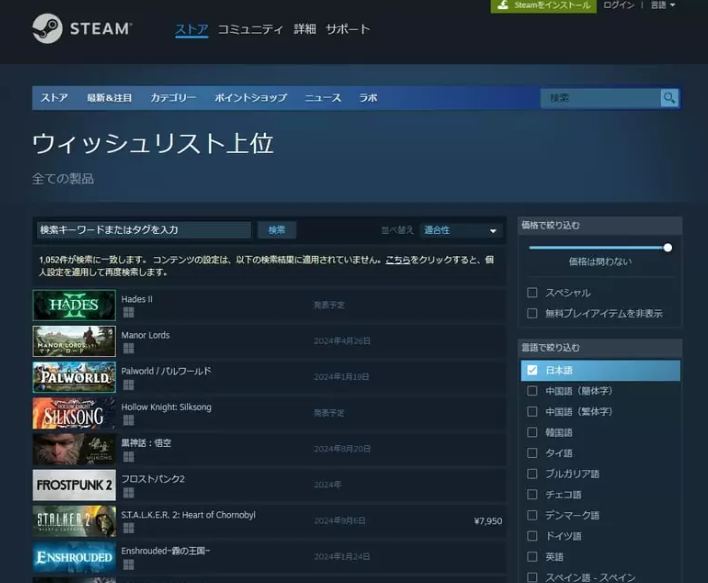Image resolution: width=708 pixels, height=583 pixels.
Task: Check the チェコ語 language filter
Action: (532, 494)
